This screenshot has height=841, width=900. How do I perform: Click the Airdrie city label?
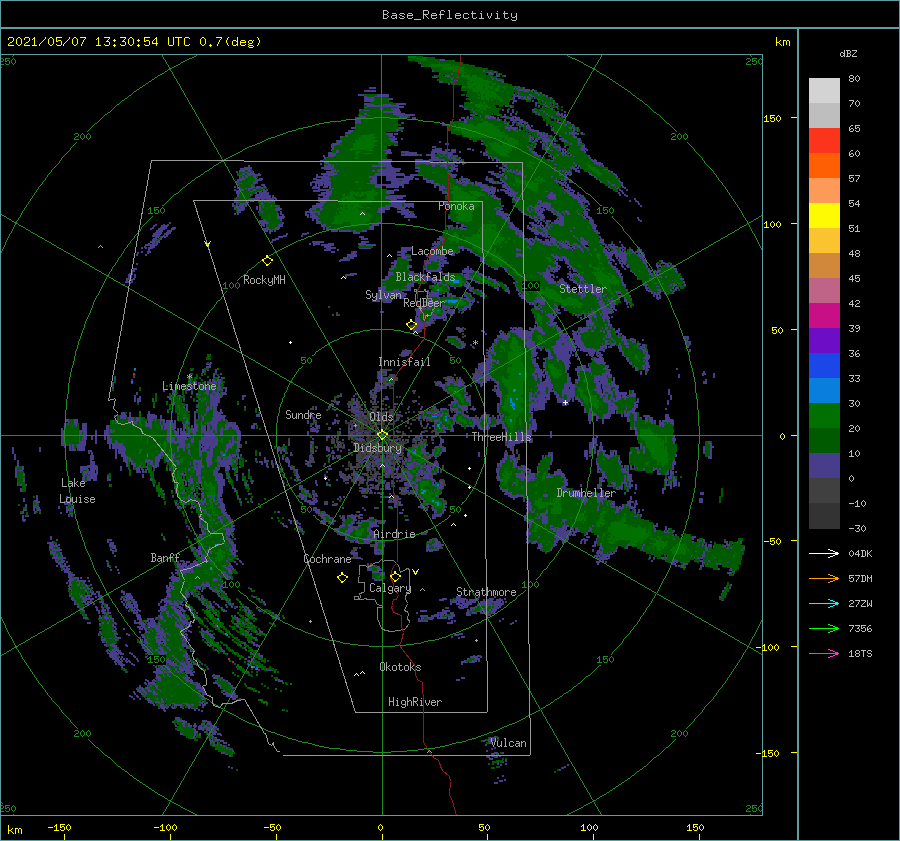[x=394, y=534]
